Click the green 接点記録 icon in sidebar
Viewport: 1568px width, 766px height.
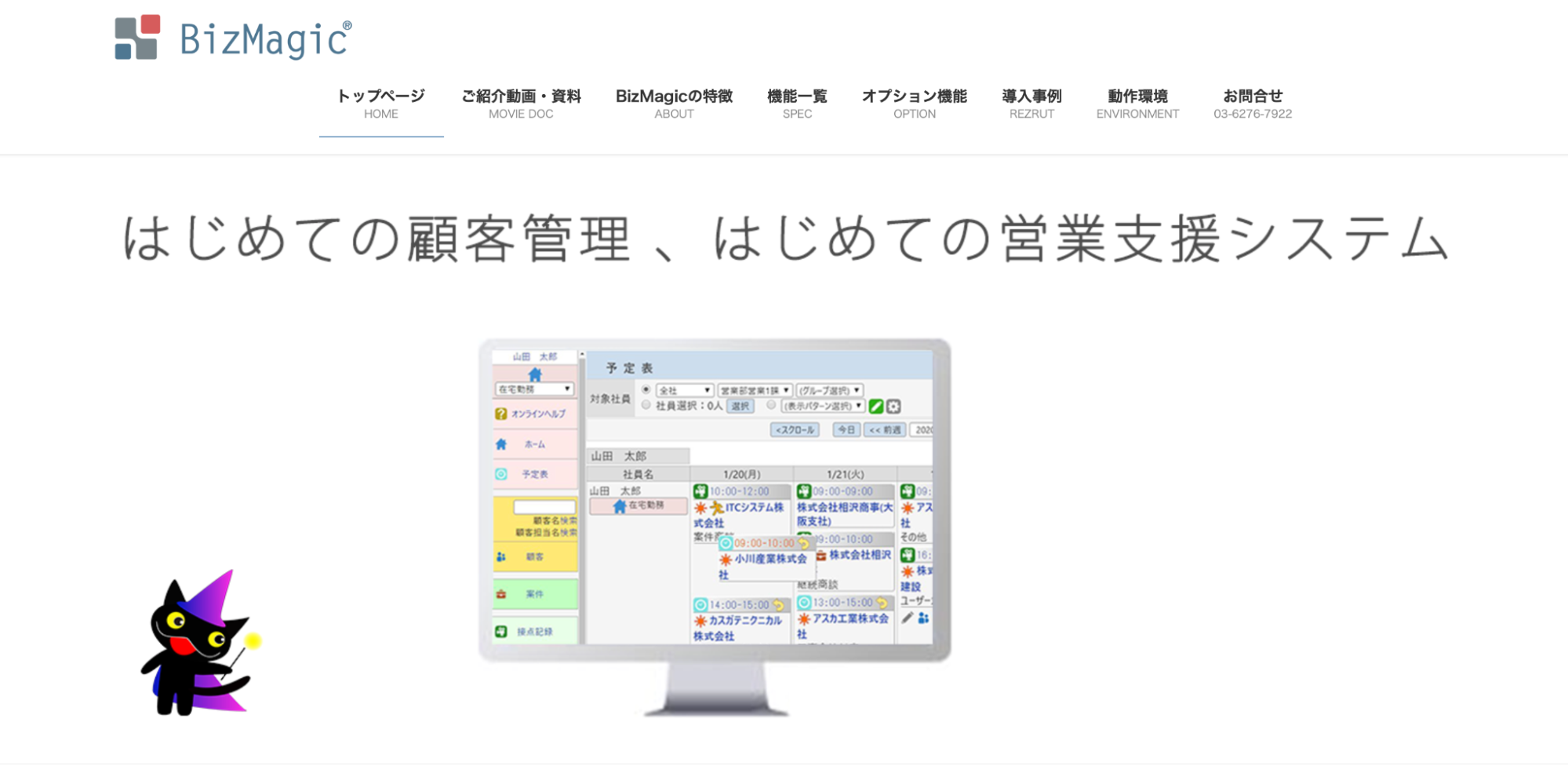click(501, 631)
